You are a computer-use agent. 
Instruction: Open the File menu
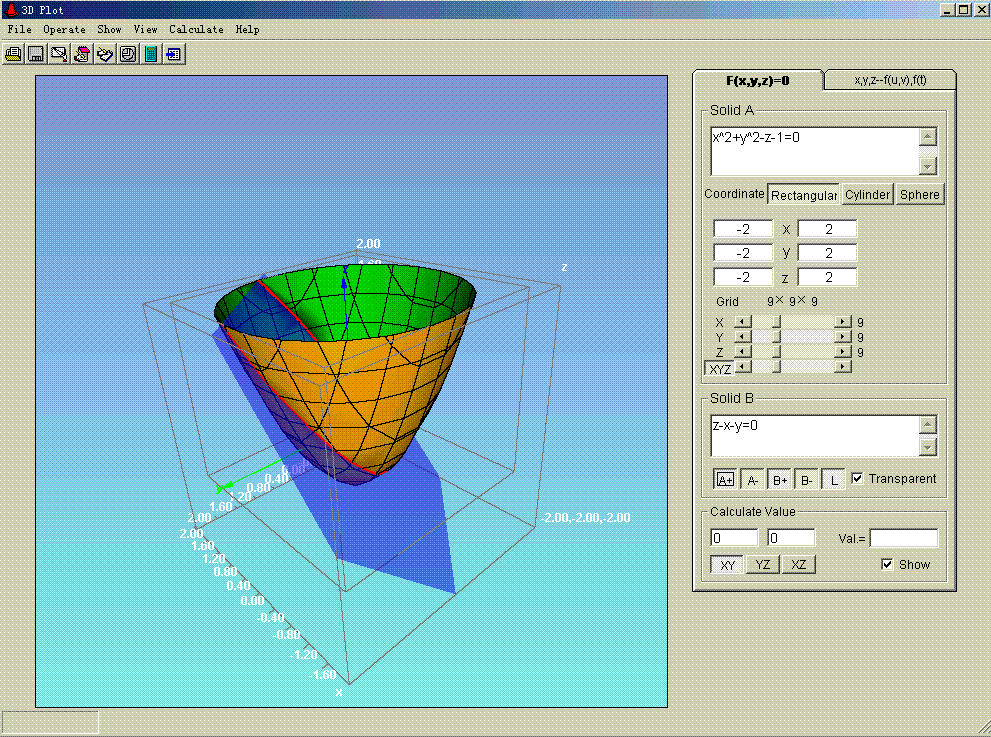tap(20, 29)
